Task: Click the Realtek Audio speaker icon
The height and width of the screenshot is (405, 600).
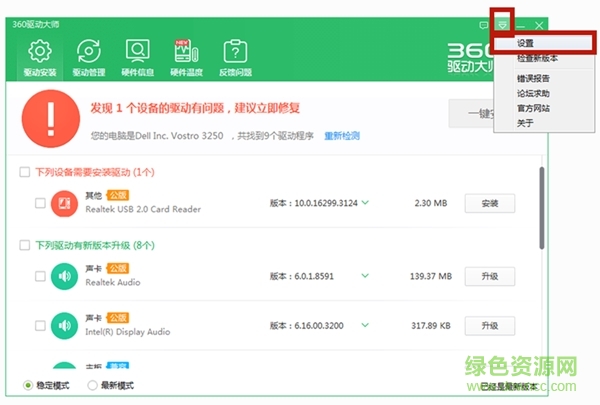Action: pos(64,275)
